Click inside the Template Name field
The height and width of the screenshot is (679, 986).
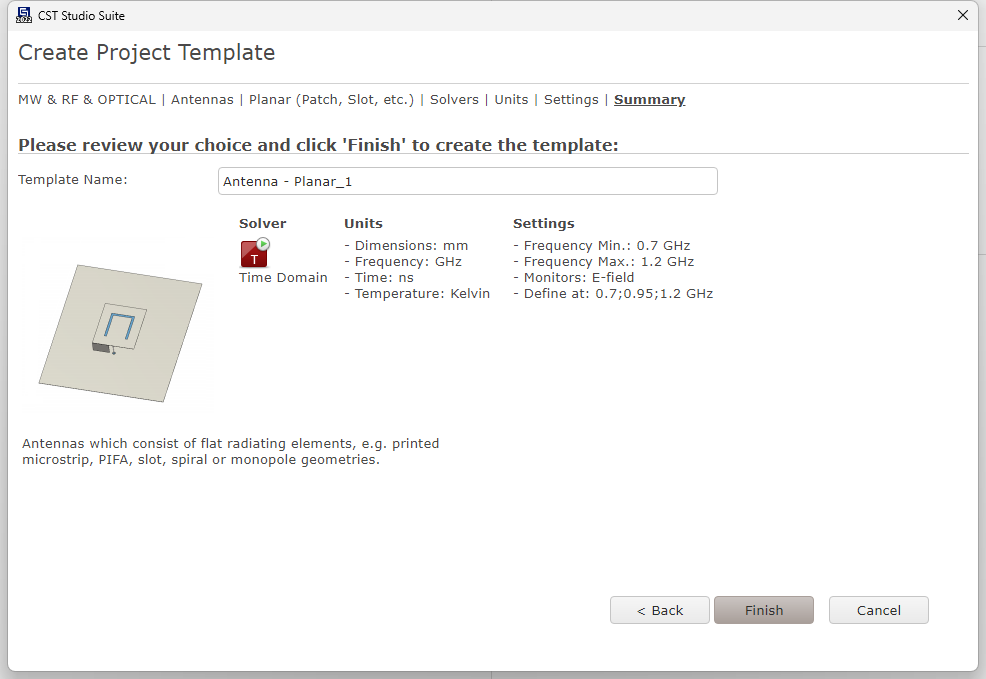click(x=467, y=181)
